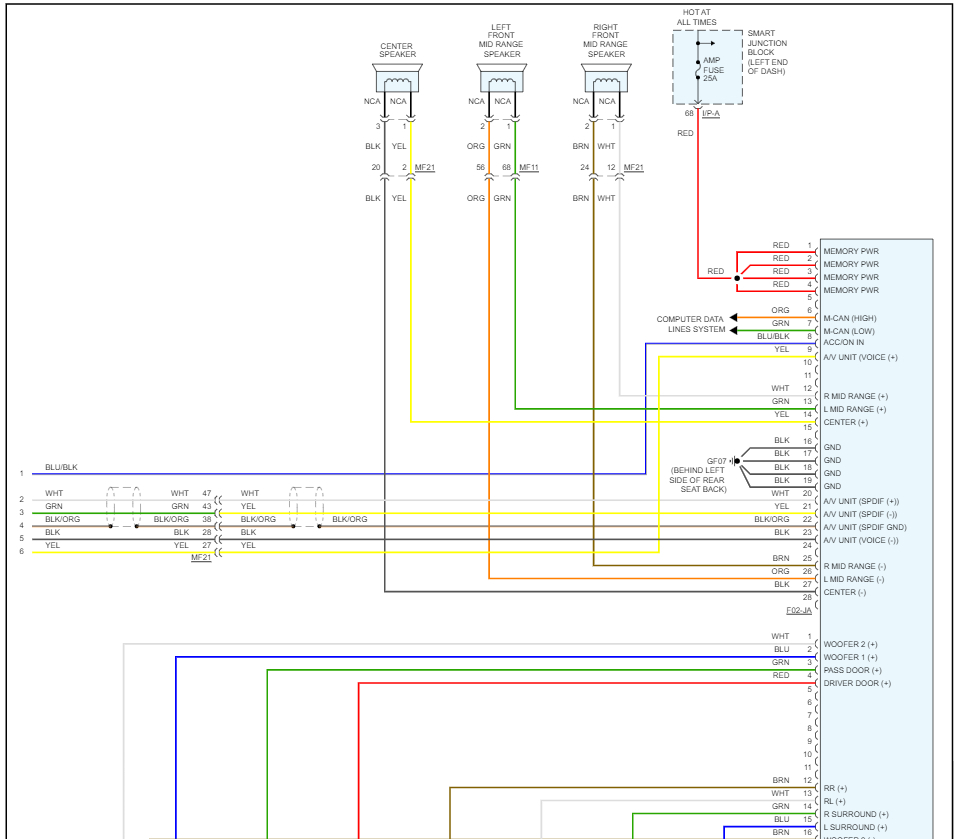This screenshot has width=959, height=839.
Task: Select the A/V UNIT (VOICE (-)) label
Action: (x=861, y=540)
